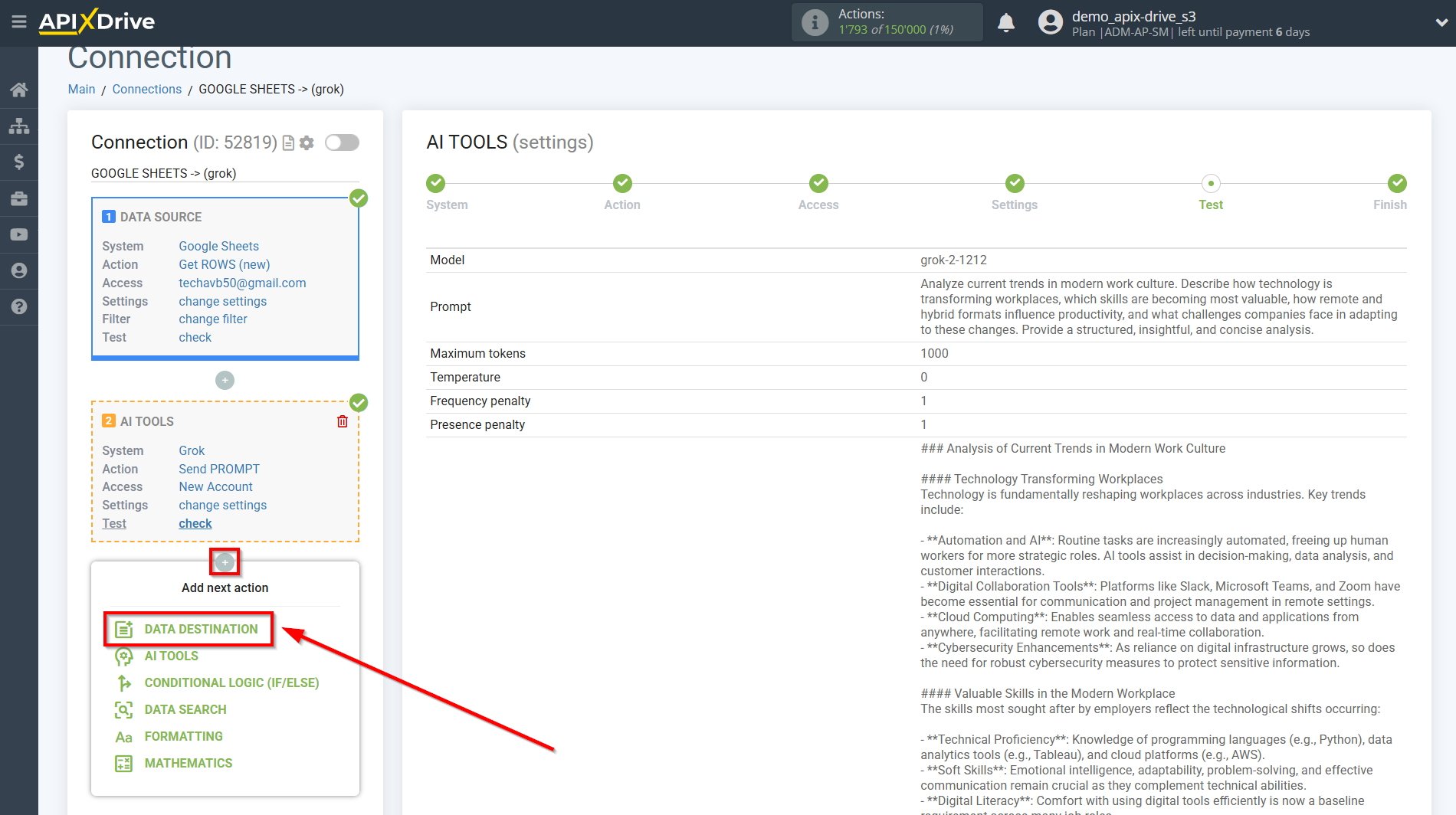1456x815 pixels.
Task: Open the connections scheme icon in sidebar
Action: click(19, 125)
